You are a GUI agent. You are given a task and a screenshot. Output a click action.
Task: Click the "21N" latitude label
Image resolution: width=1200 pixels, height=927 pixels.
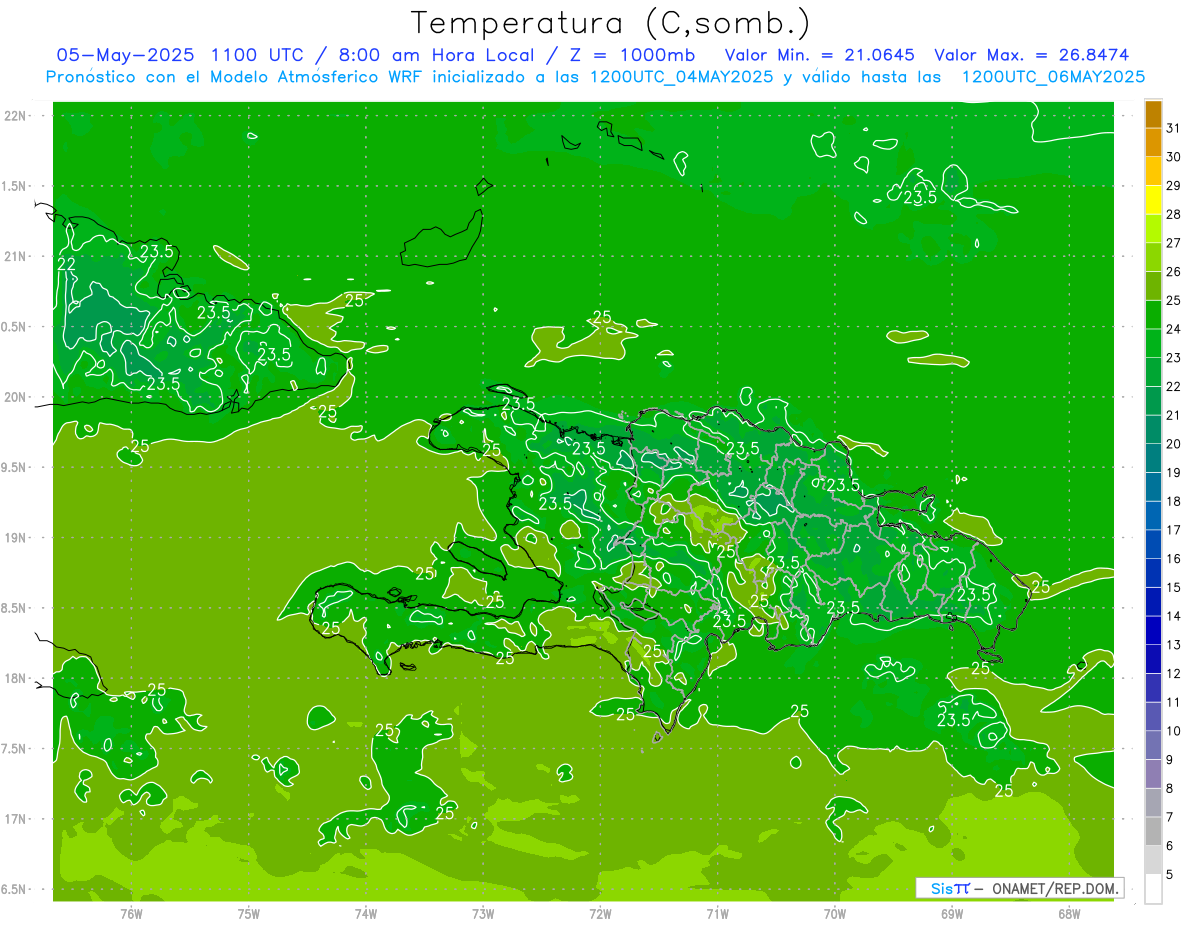click(x=15, y=256)
